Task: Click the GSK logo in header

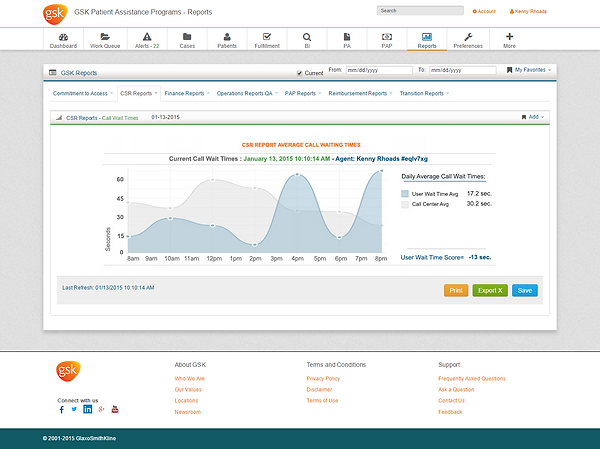Action: click(55, 14)
